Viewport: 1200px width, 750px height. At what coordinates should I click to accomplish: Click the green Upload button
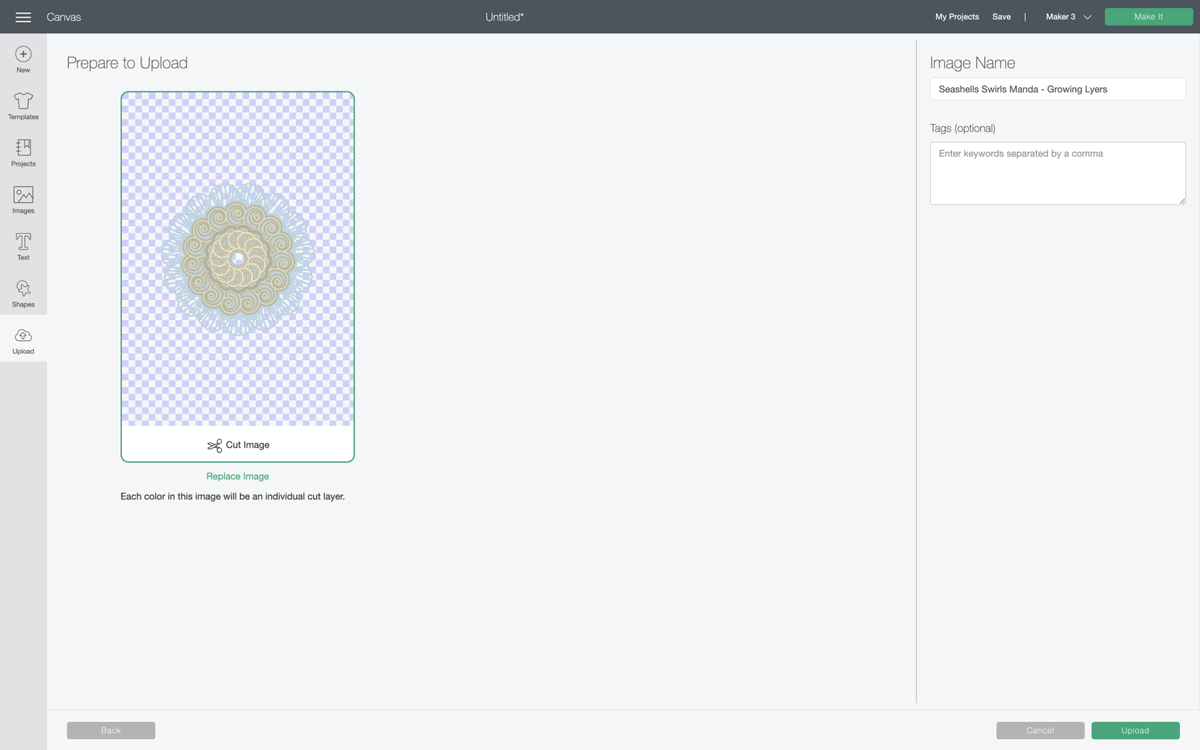coord(1135,730)
